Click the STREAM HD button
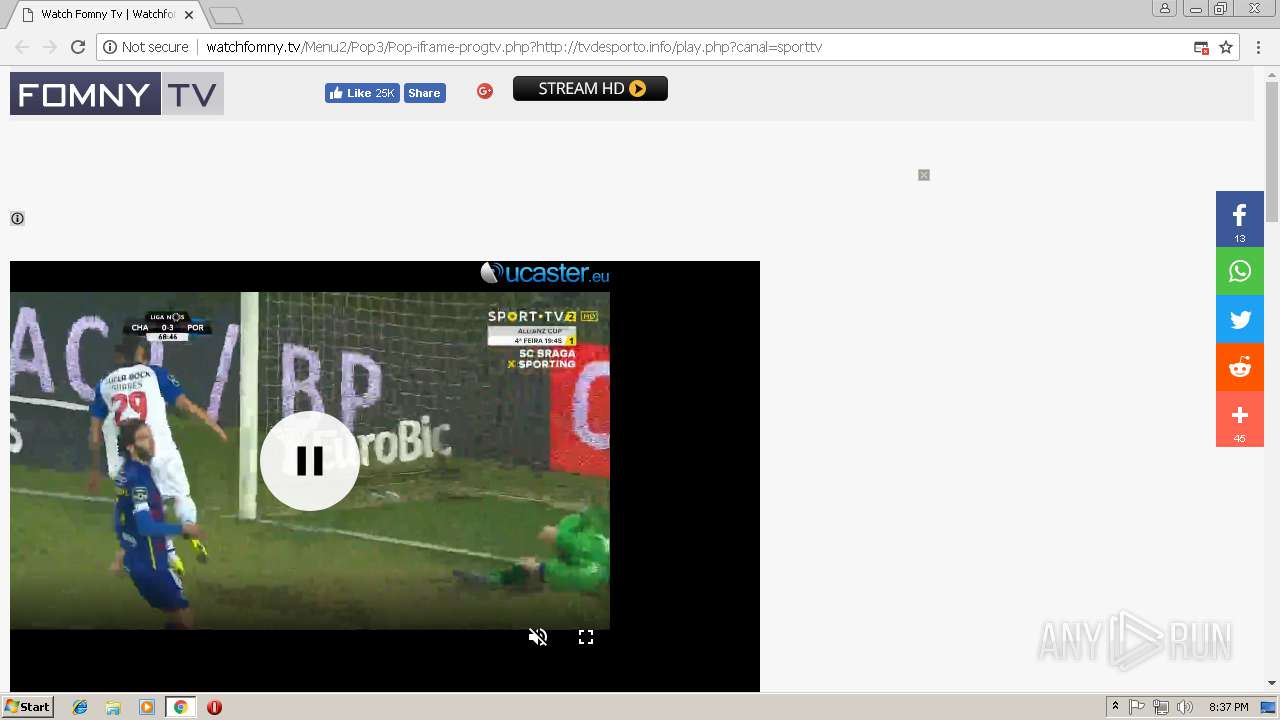 (590, 89)
